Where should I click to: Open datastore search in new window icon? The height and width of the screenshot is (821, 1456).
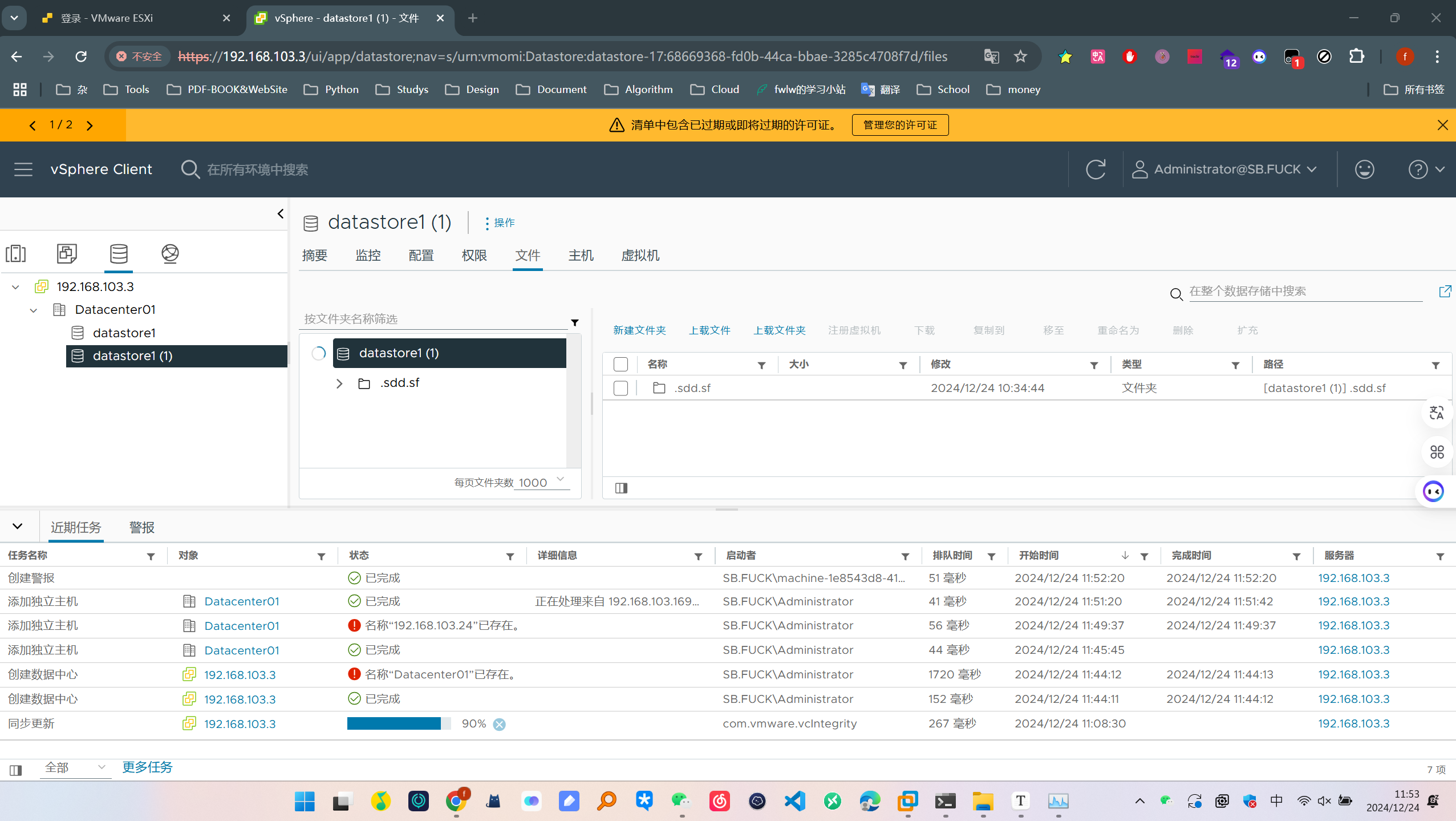click(1445, 292)
